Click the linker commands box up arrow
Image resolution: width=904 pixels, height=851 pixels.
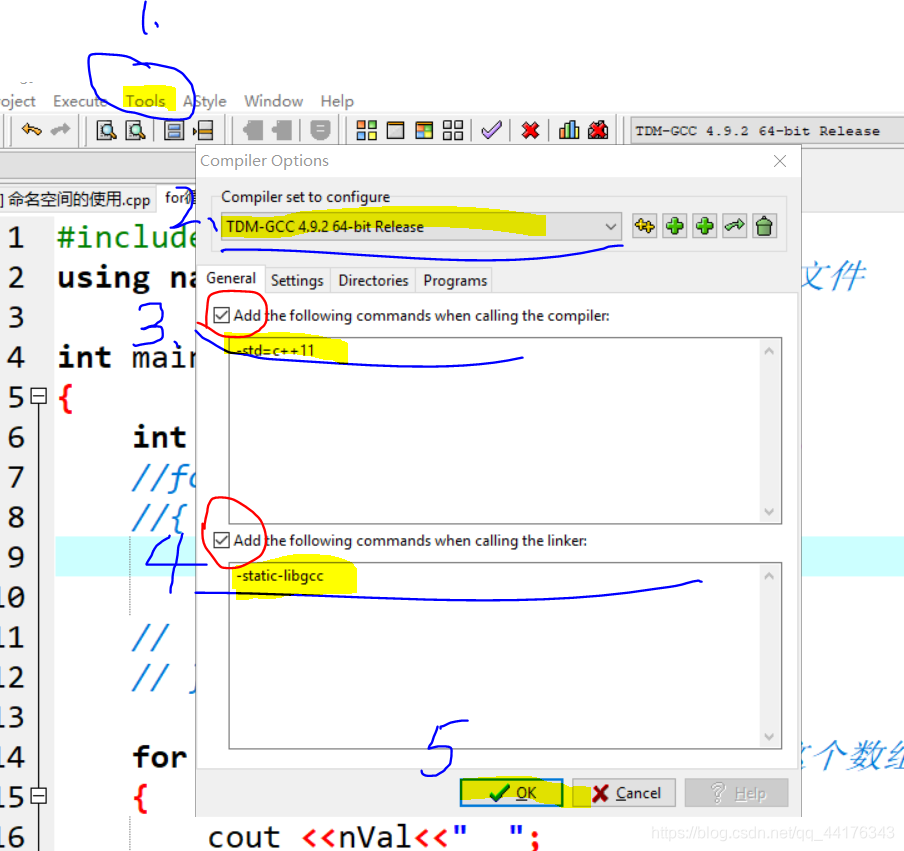click(769, 575)
